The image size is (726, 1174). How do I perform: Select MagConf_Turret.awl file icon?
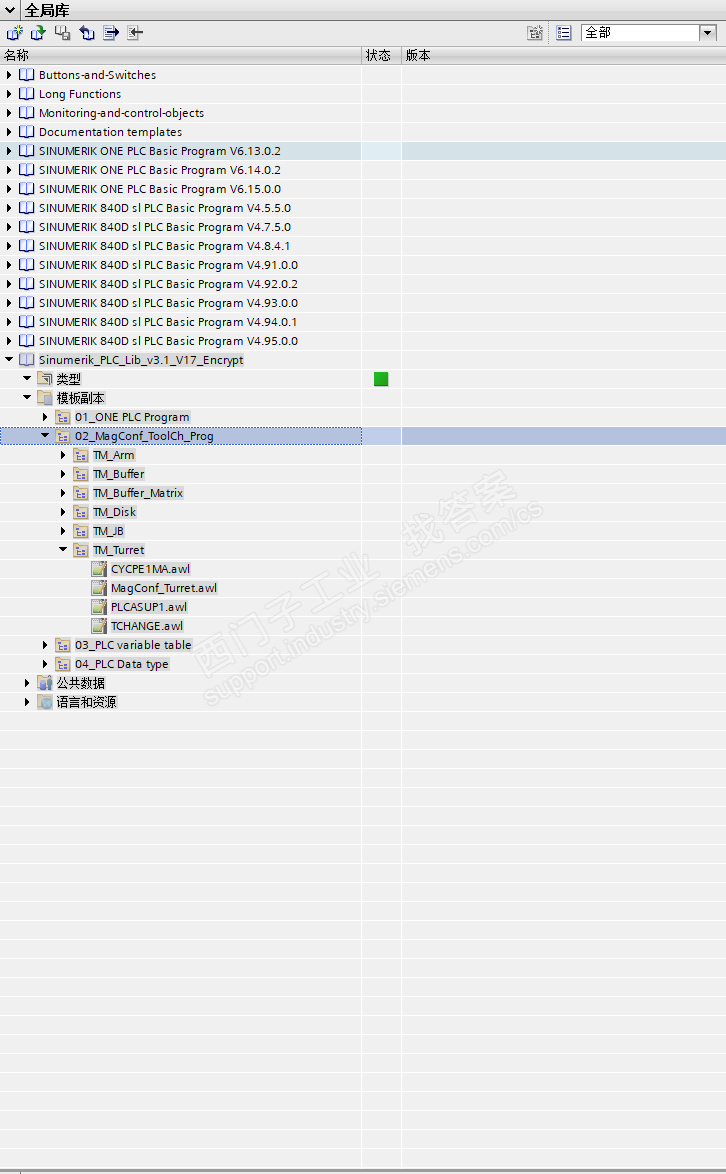99,588
